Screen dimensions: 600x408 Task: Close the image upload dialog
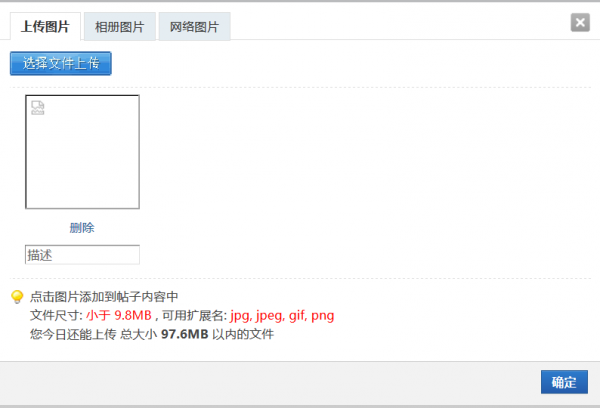tap(579, 23)
